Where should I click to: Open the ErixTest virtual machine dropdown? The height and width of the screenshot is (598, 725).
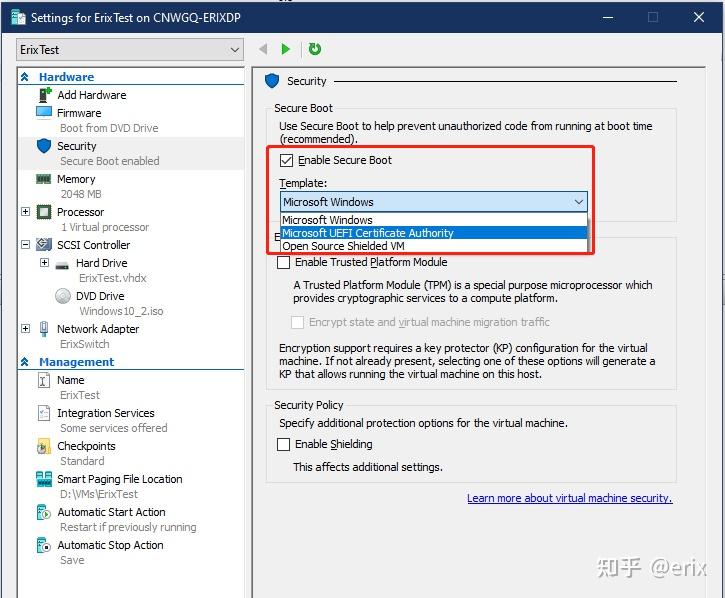tap(130, 49)
